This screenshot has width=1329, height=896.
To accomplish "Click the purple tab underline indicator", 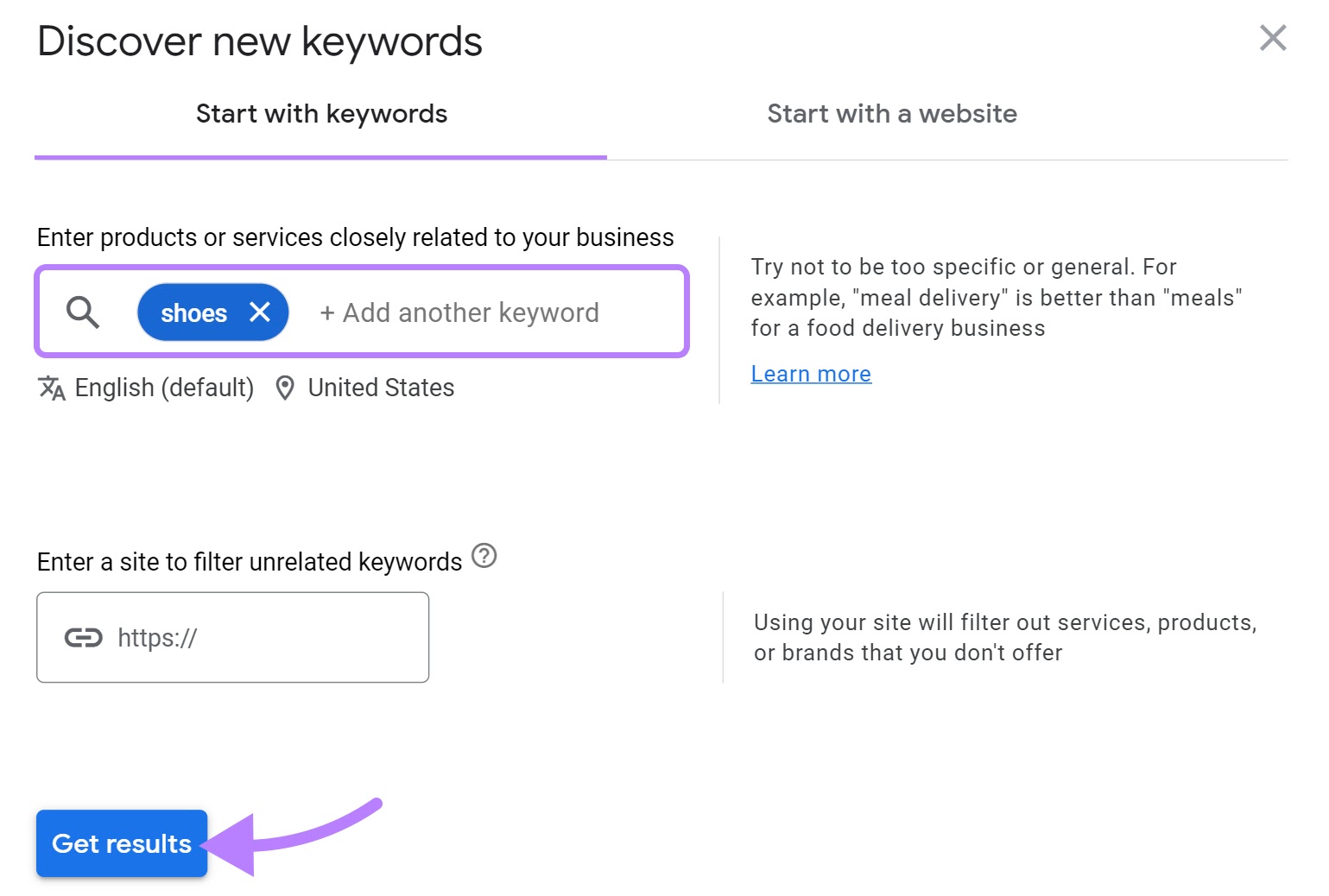I will point(321,158).
